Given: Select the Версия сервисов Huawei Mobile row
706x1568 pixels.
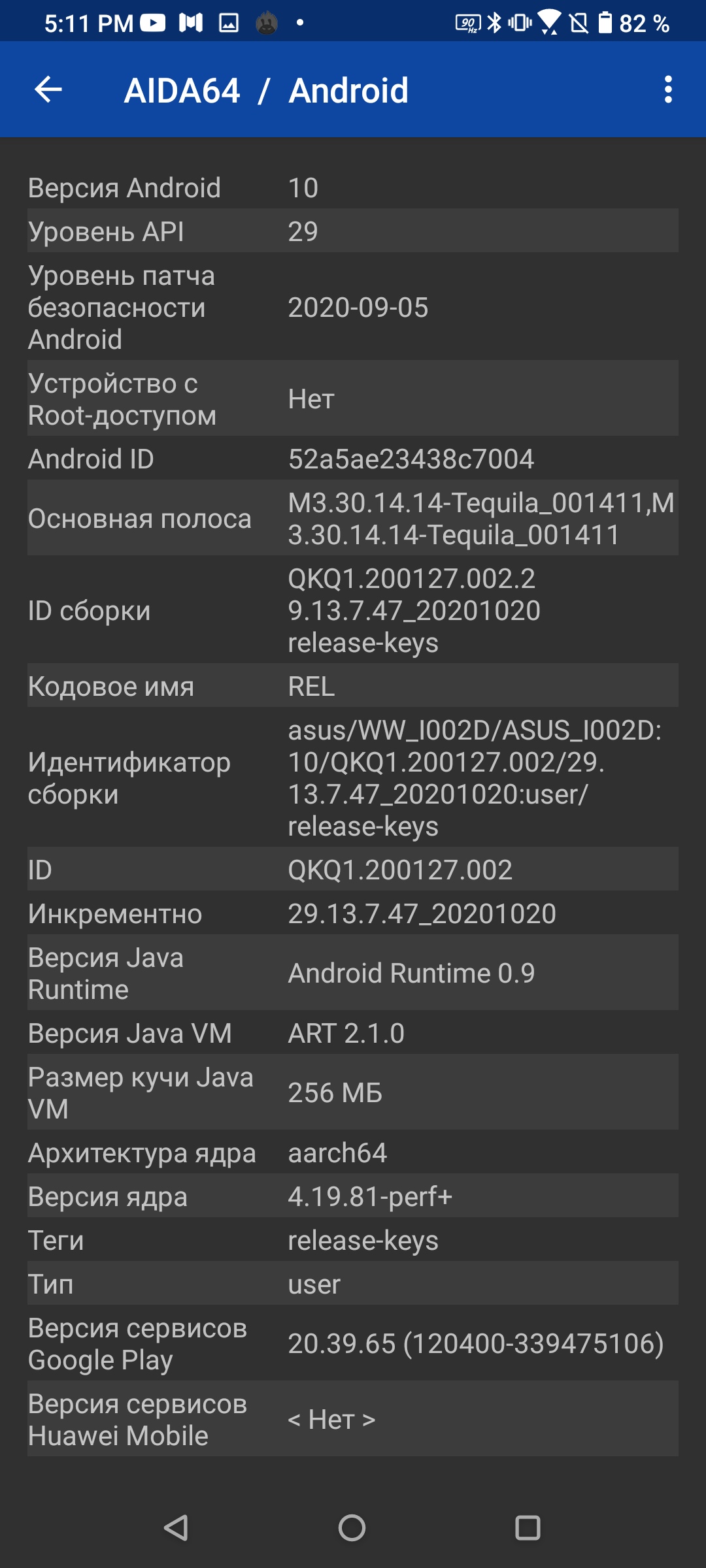Looking at the screenshot, I should [x=353, y=1419].
